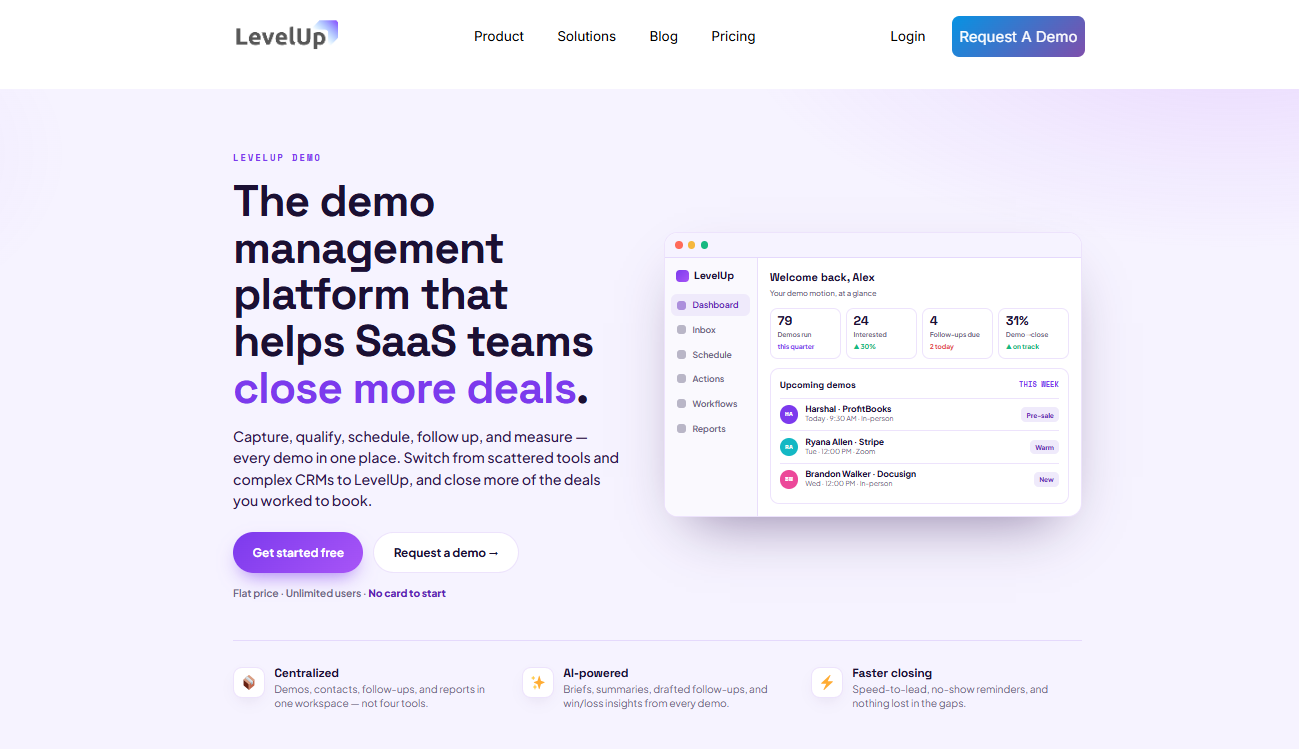Click the Schedule square icon

pos(682,355)
